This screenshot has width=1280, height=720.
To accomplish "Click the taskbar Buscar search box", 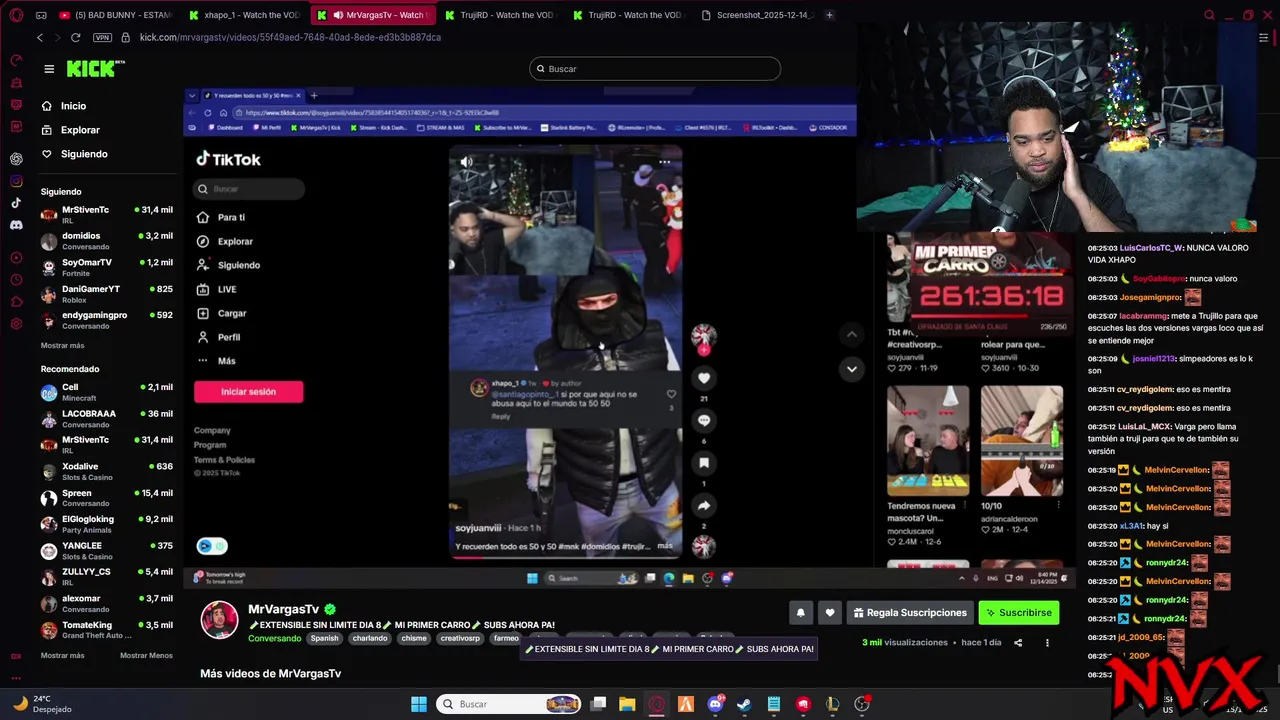I will [510, 704].
